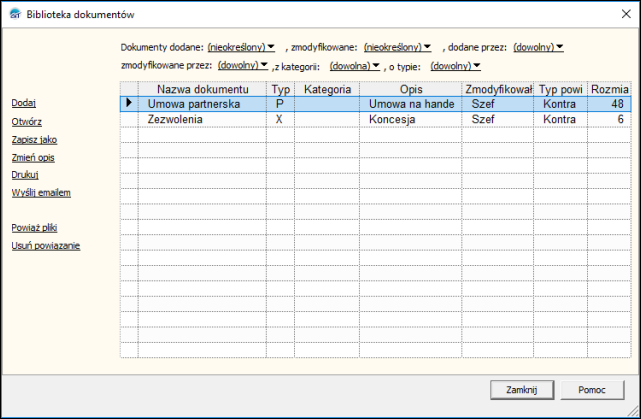Click the Umowa na hande description cell
Image resolution: width=641 pixels, height=419 pixels.
411,104
